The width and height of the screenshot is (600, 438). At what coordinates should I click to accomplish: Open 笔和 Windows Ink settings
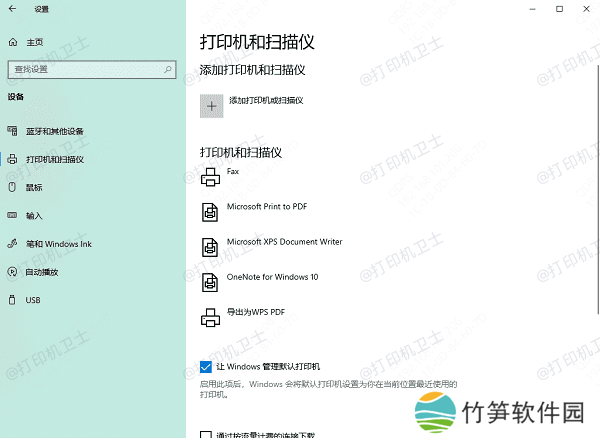point(59,244)
